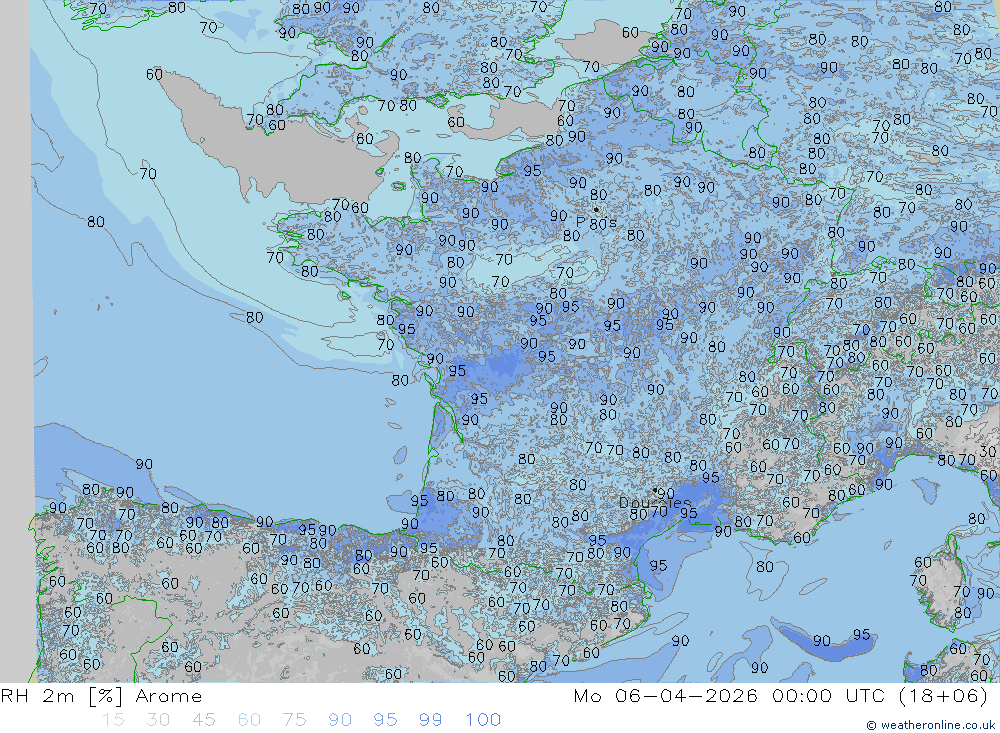Viewport: 1000px width, 733px height.
Task: Select the 90 value in the legend scale
Action: [x=340, y=720]
